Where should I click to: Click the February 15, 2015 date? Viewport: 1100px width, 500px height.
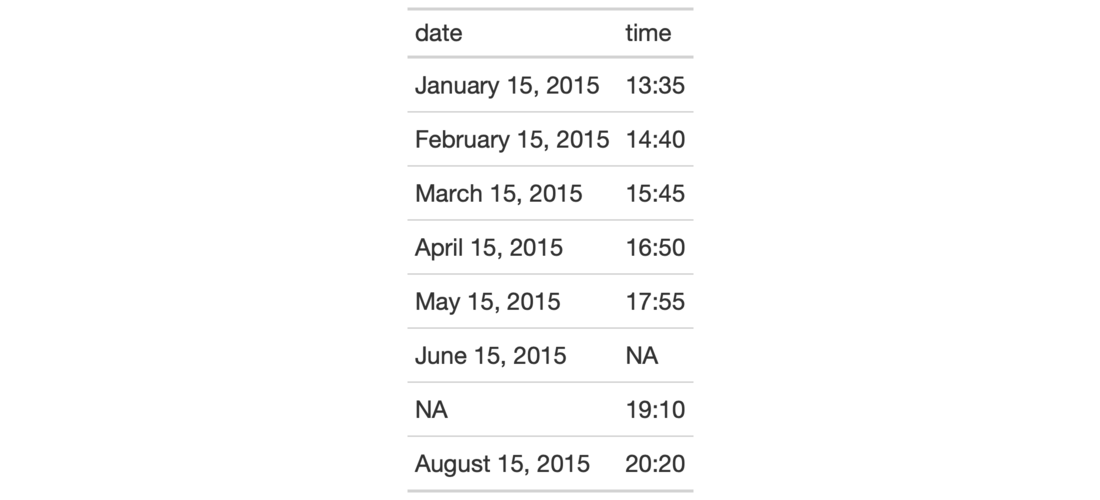coord(512,140)
